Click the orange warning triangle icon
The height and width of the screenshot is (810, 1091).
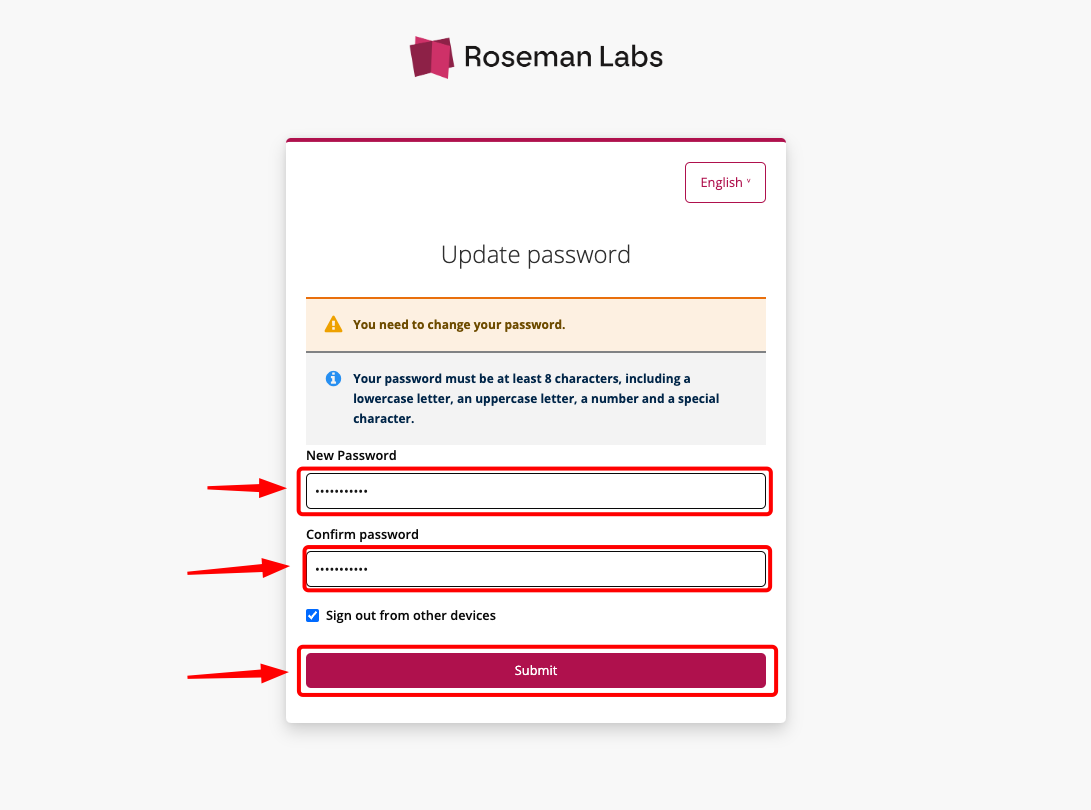tap(333, 324)
